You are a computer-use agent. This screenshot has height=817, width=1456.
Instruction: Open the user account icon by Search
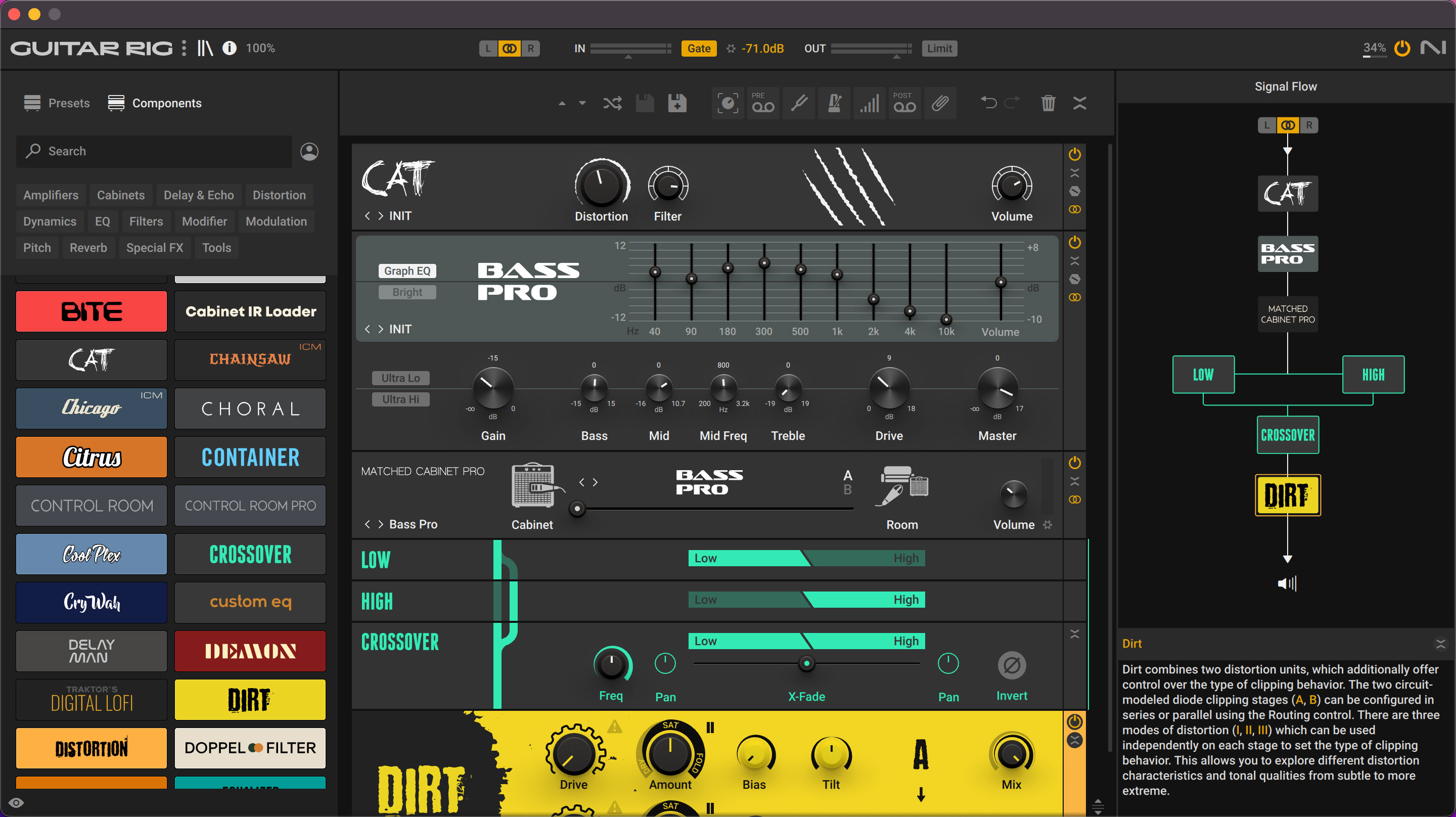tap(309, 151)
